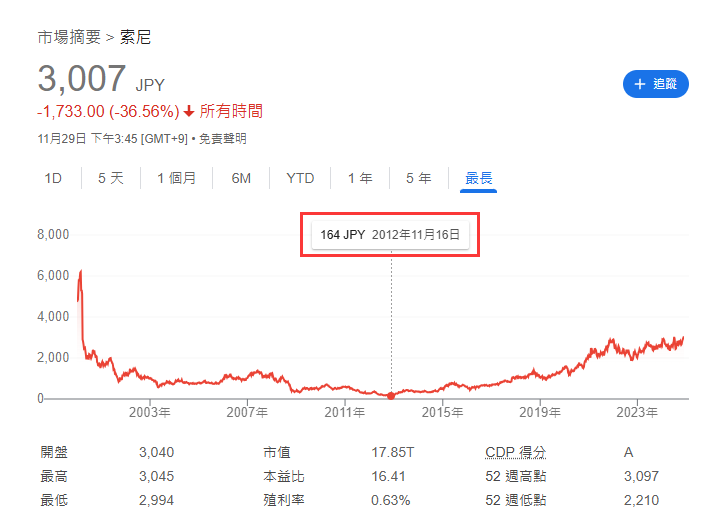Click the 殖利率 value 0.63%
709x521 pixels.
click(391, 500)
